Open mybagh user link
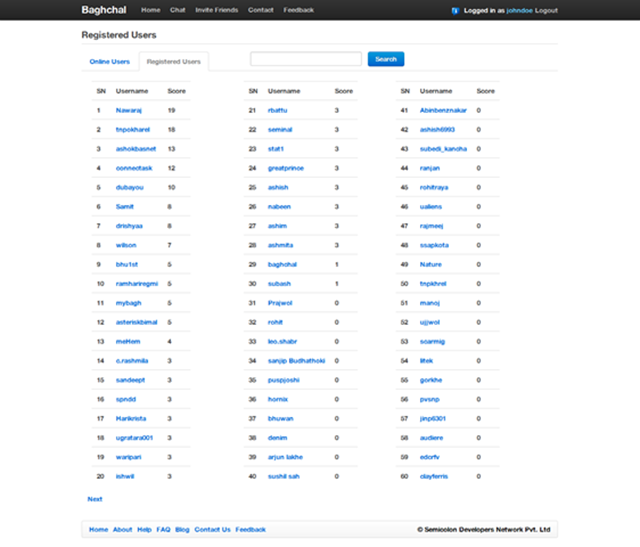 pyautogui.click(x=129, y=303)
